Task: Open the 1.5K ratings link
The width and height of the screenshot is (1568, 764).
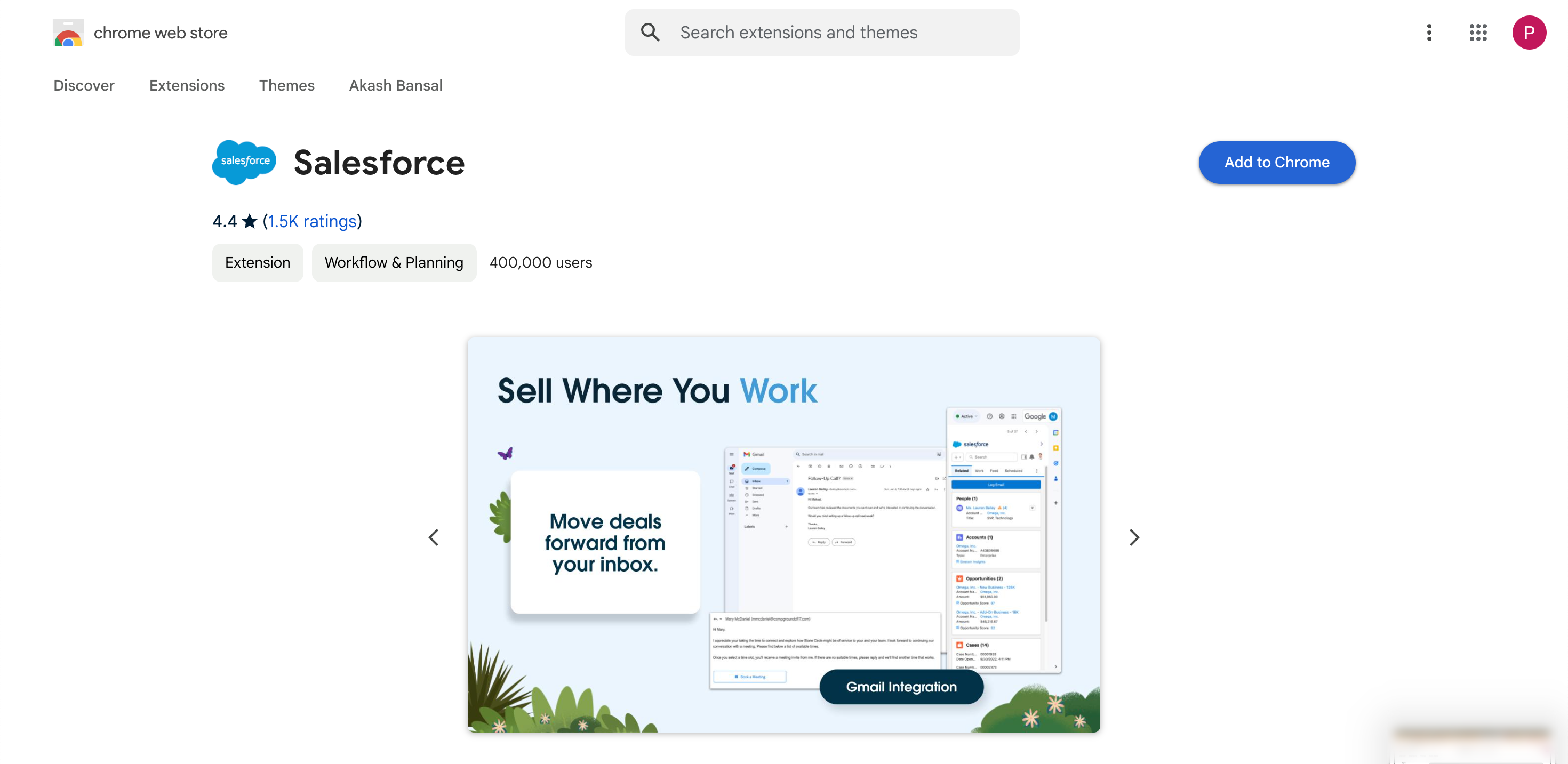Action: point(311,221)
